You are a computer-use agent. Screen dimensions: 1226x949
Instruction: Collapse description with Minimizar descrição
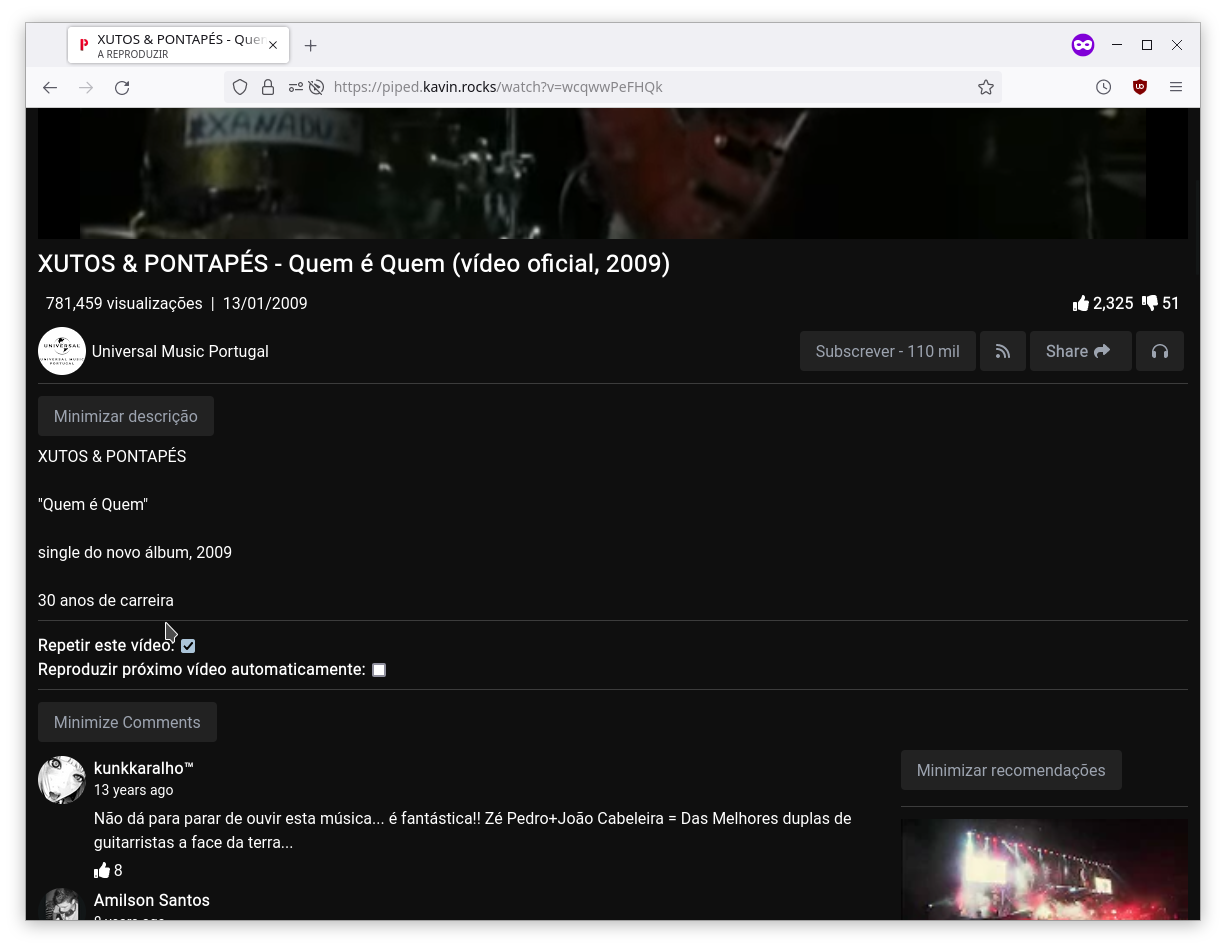tap(126, 416)
